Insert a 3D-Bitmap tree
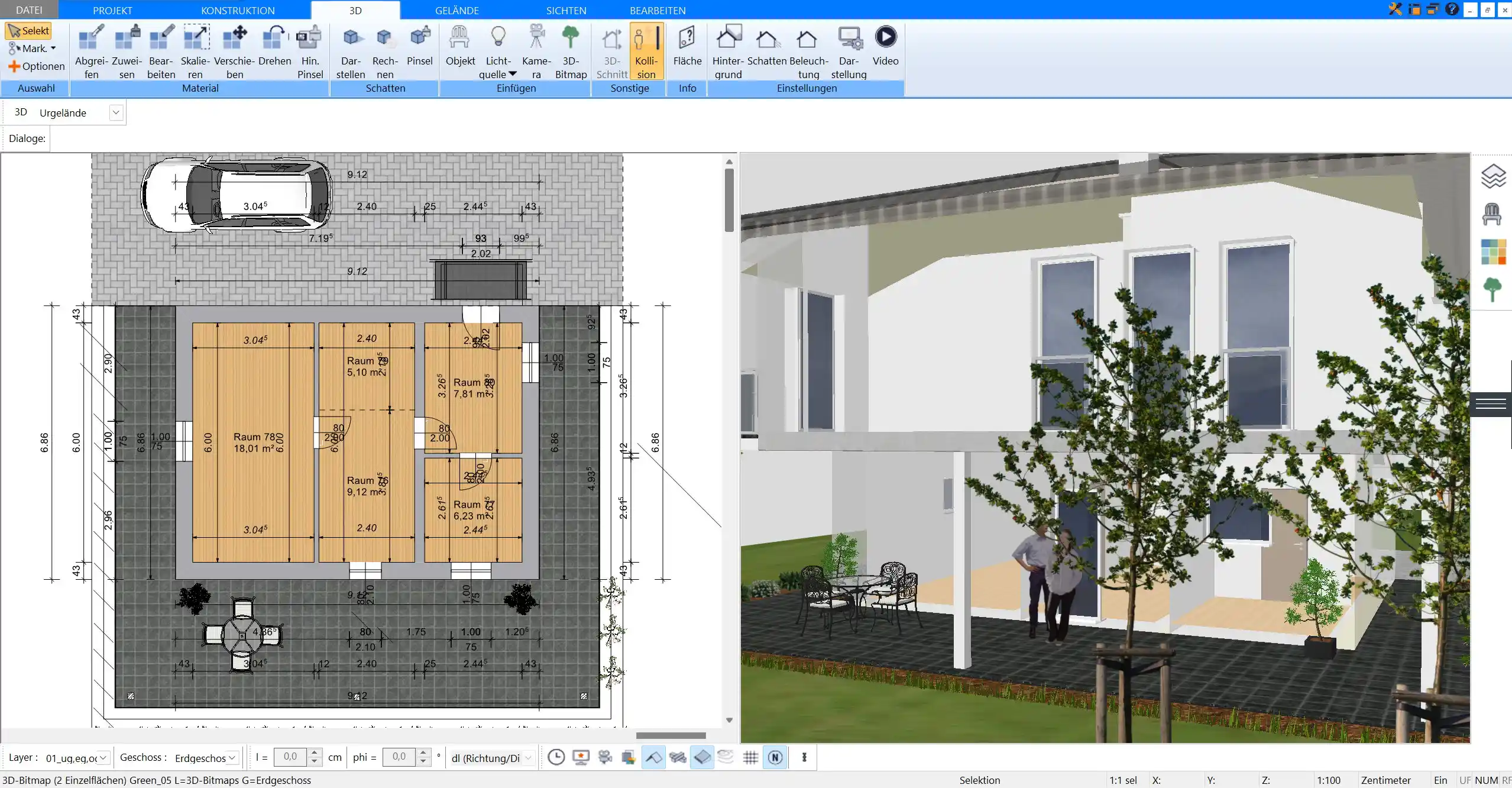The height and width of the screenshot is (788, 1512). point(571,51)
